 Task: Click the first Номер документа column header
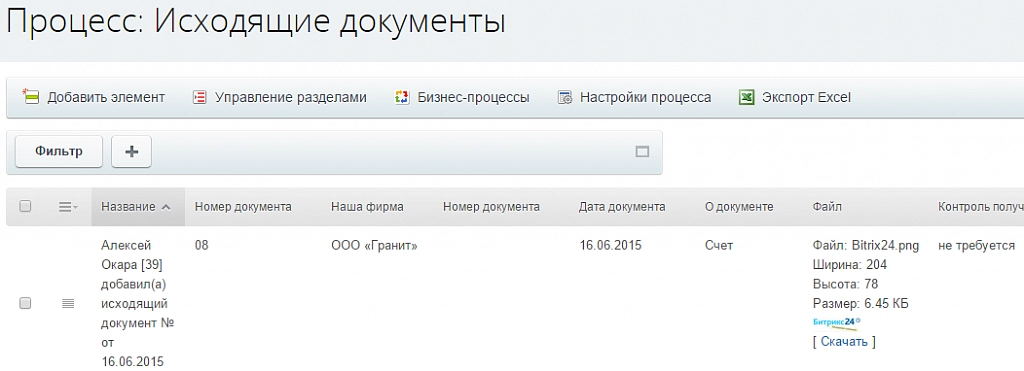pyautogui.click(x=243, y=206)
